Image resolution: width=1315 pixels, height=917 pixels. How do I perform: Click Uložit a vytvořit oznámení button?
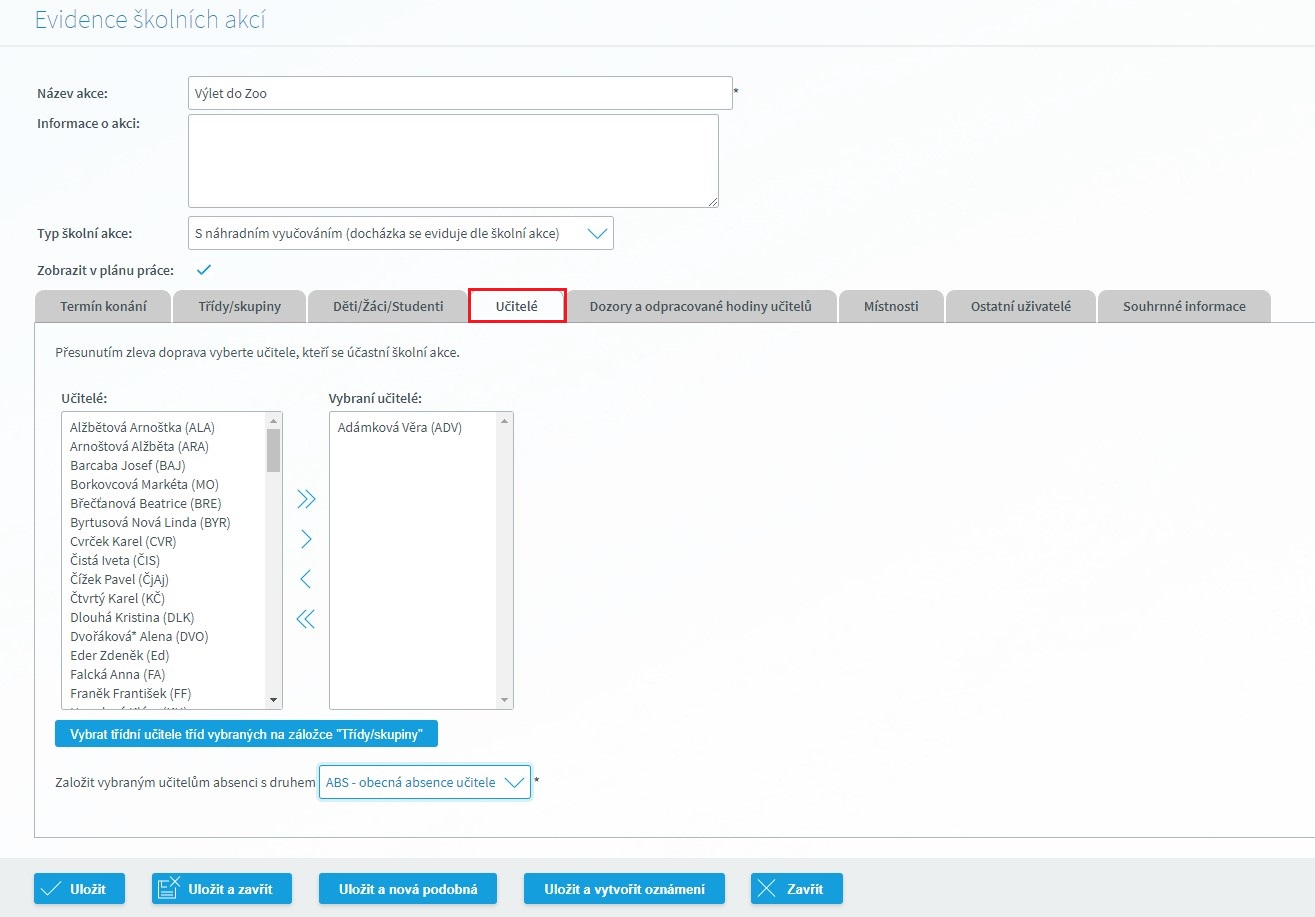pyautogui.click(x=624, y=888)
